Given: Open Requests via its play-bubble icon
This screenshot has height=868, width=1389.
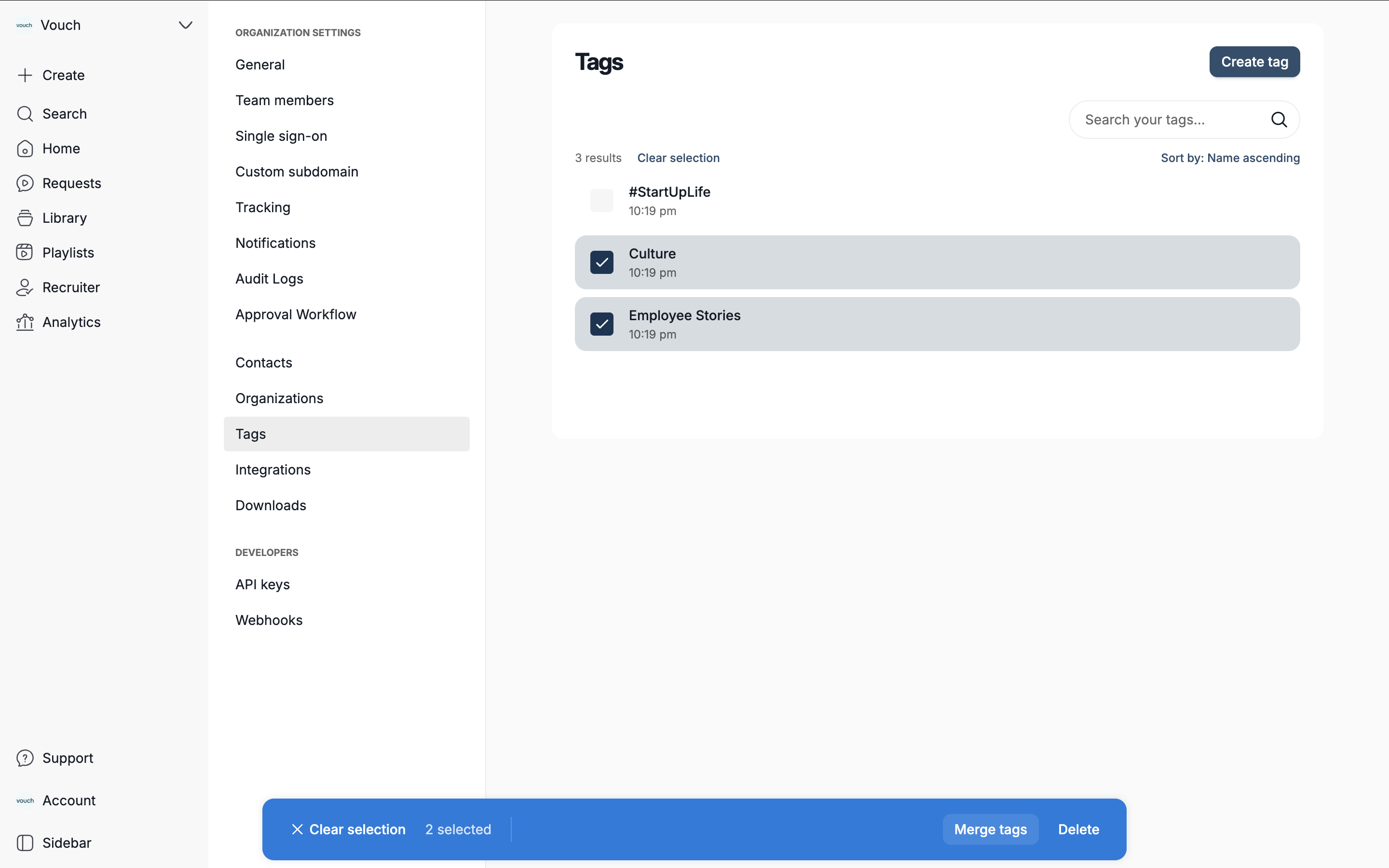Looking at the screenshot, I should coord(25,183).
